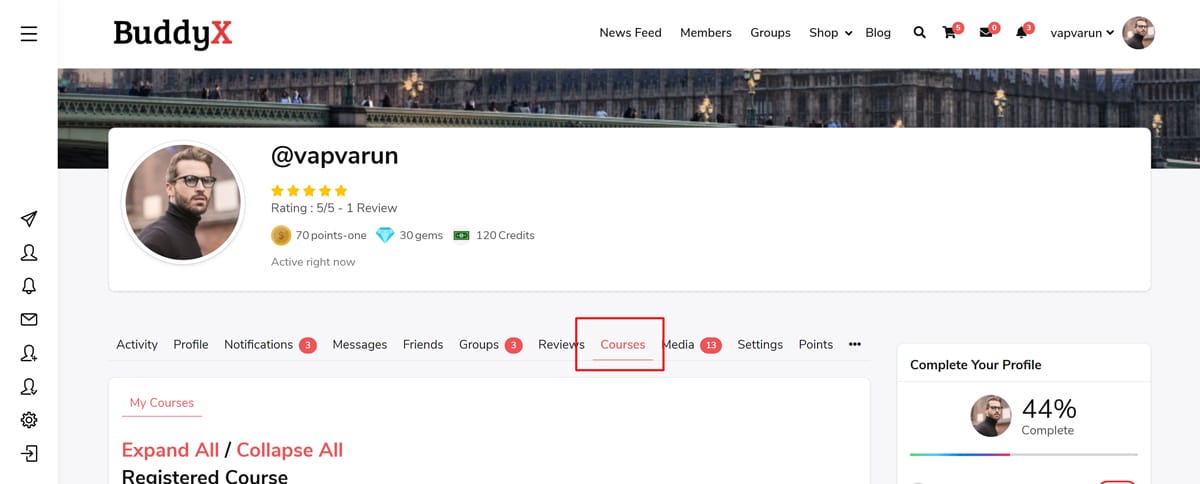Click the large profile avatar photo

click(182, 201)
